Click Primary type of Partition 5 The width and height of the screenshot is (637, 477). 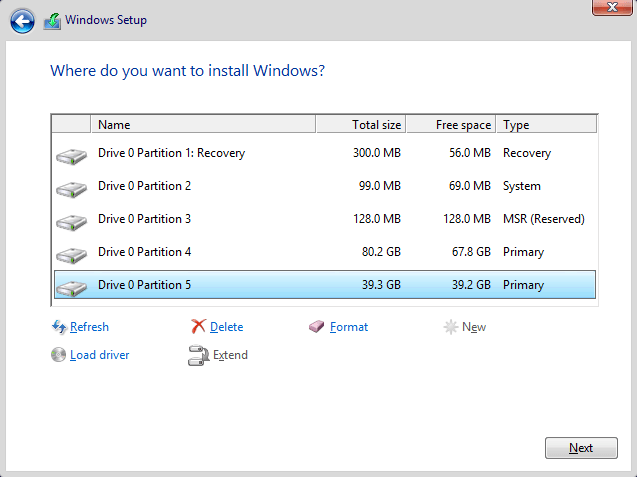[x=523, y=284]
